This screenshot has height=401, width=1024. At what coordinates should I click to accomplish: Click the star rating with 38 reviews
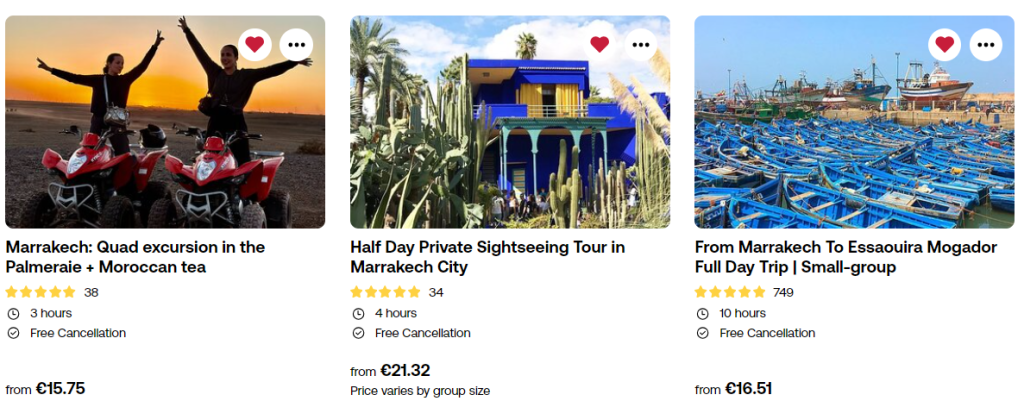(40, 293)
